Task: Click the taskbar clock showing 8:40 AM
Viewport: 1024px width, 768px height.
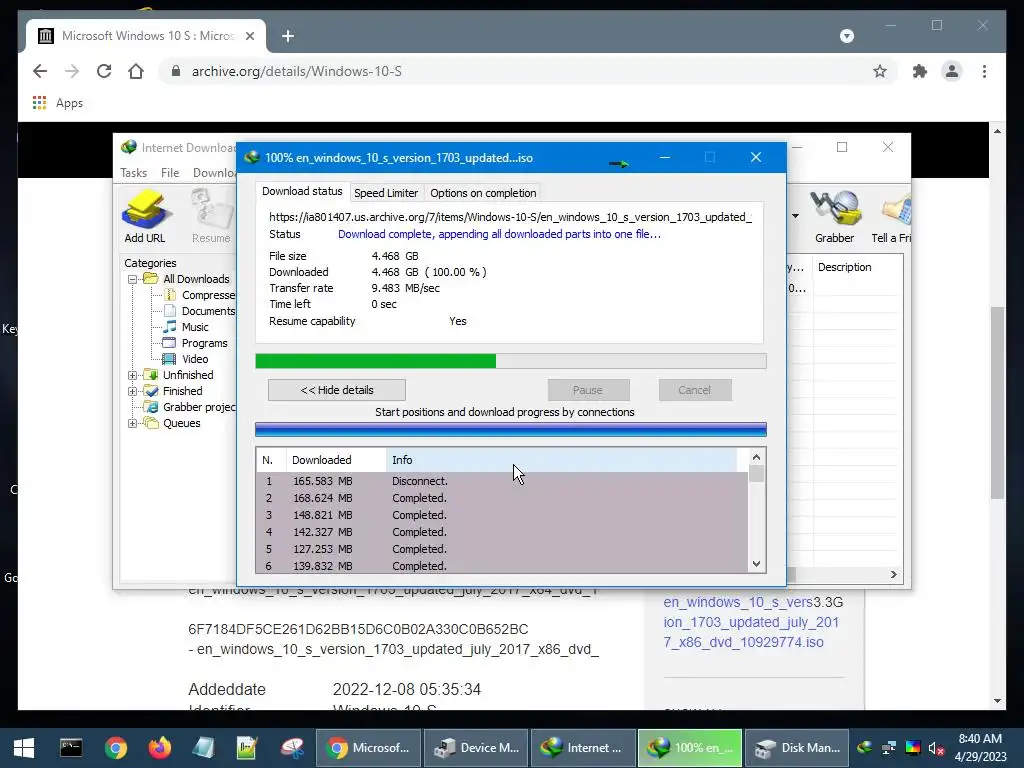Action: pos(980,748)
